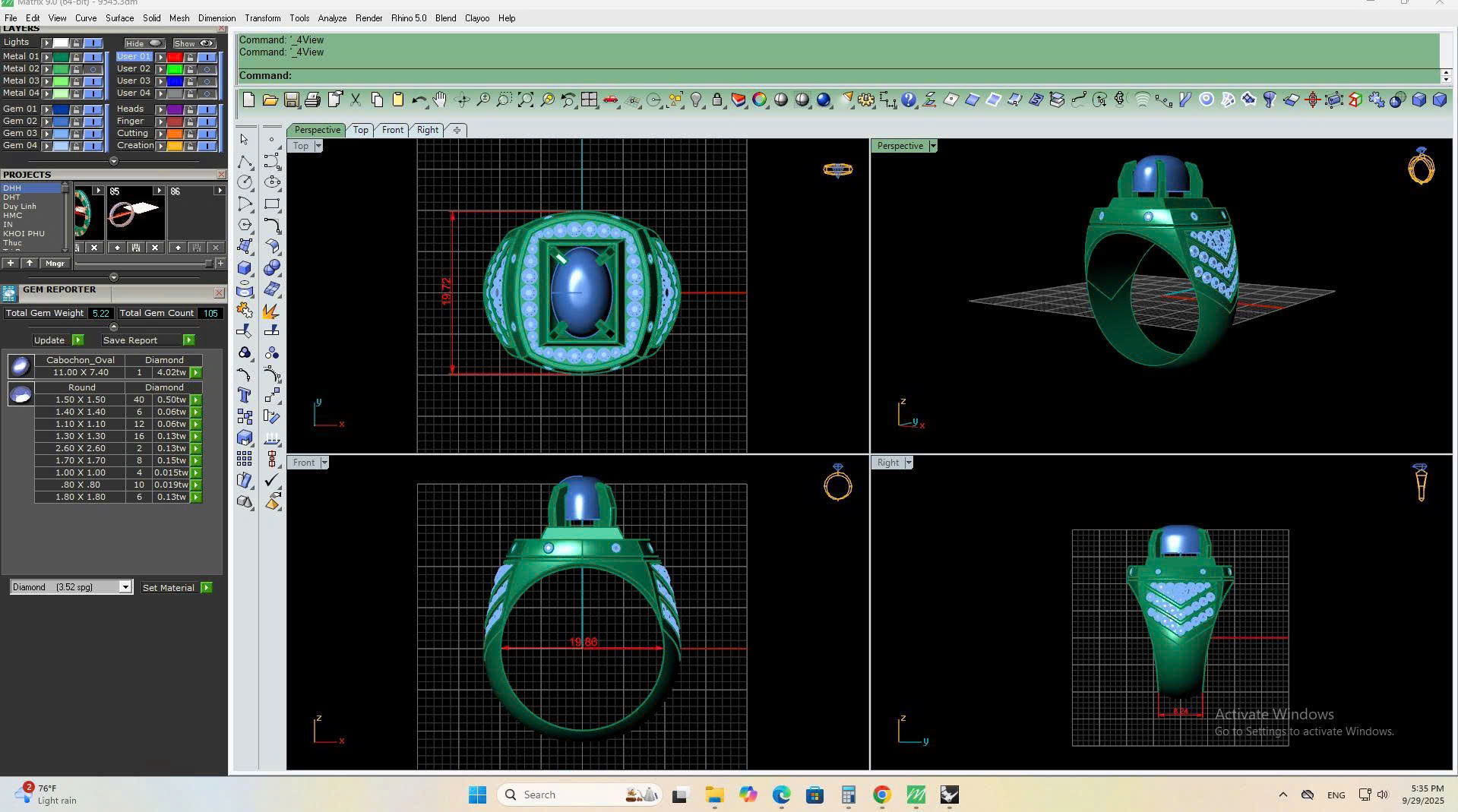Screen dimensions: 1458x812
Task: Select the KHOI PHU project
Action: [24, 234]
